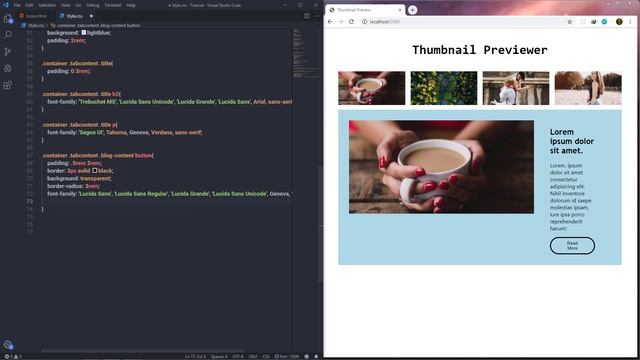Select the woman in field thumbnail
This screenshot has height=360, width=640.
point(588,88)
